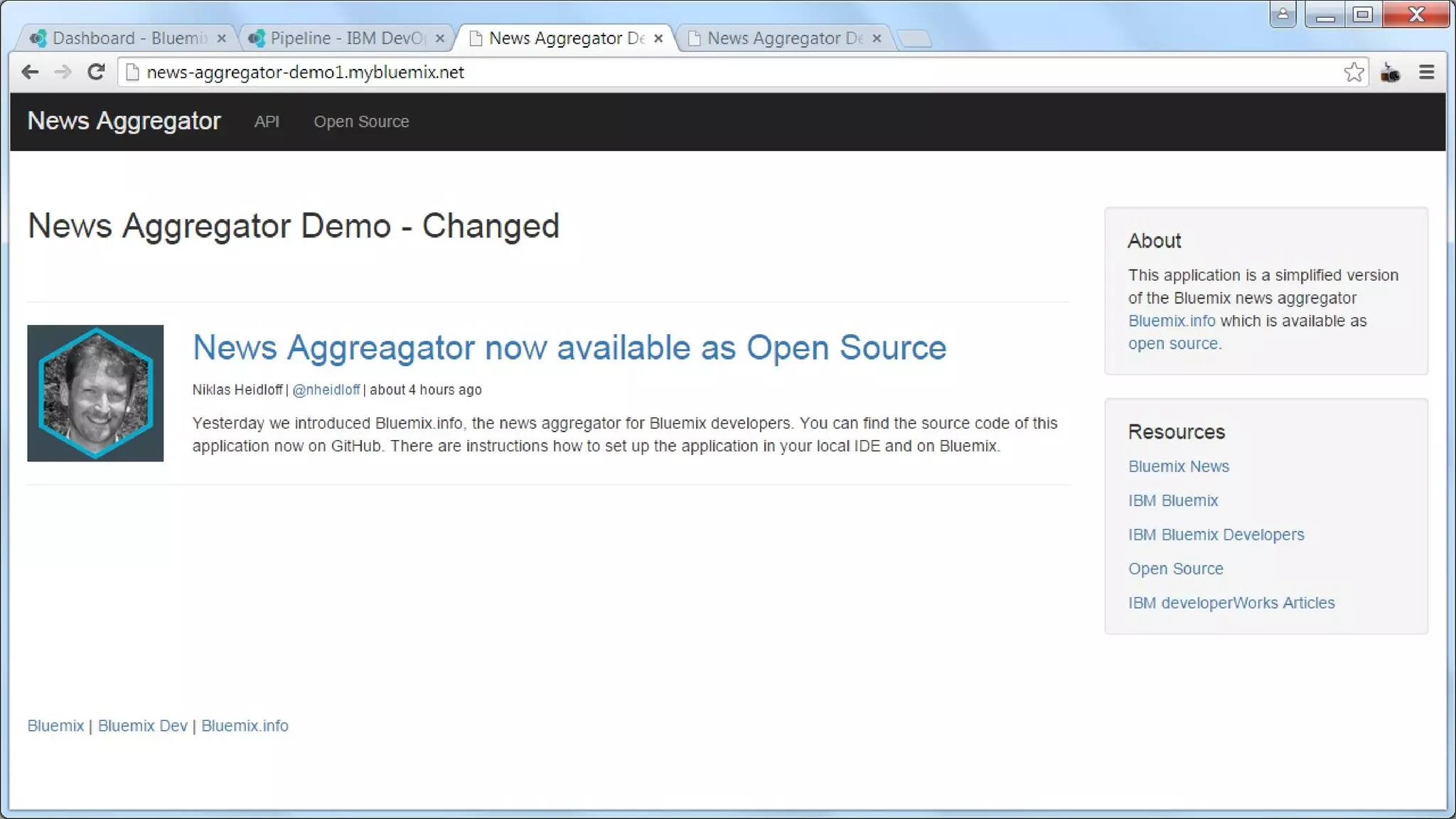Click the @nheidloff Twitter link
The image size is (1456, 819).
pyautogui.click(x=326, y=390)
